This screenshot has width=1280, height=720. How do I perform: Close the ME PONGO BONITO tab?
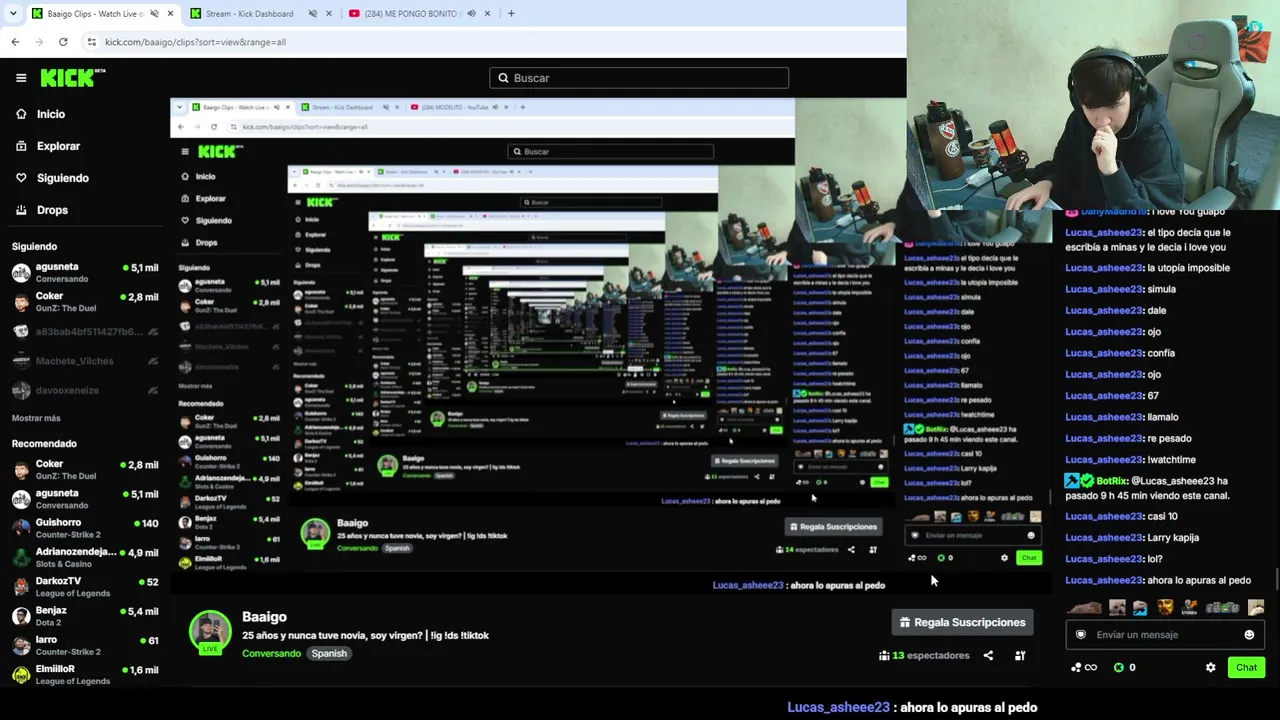coord(488,14)
